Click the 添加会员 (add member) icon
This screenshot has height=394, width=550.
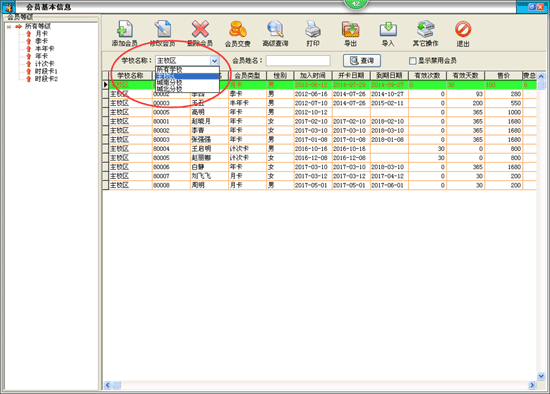point(125,29)
